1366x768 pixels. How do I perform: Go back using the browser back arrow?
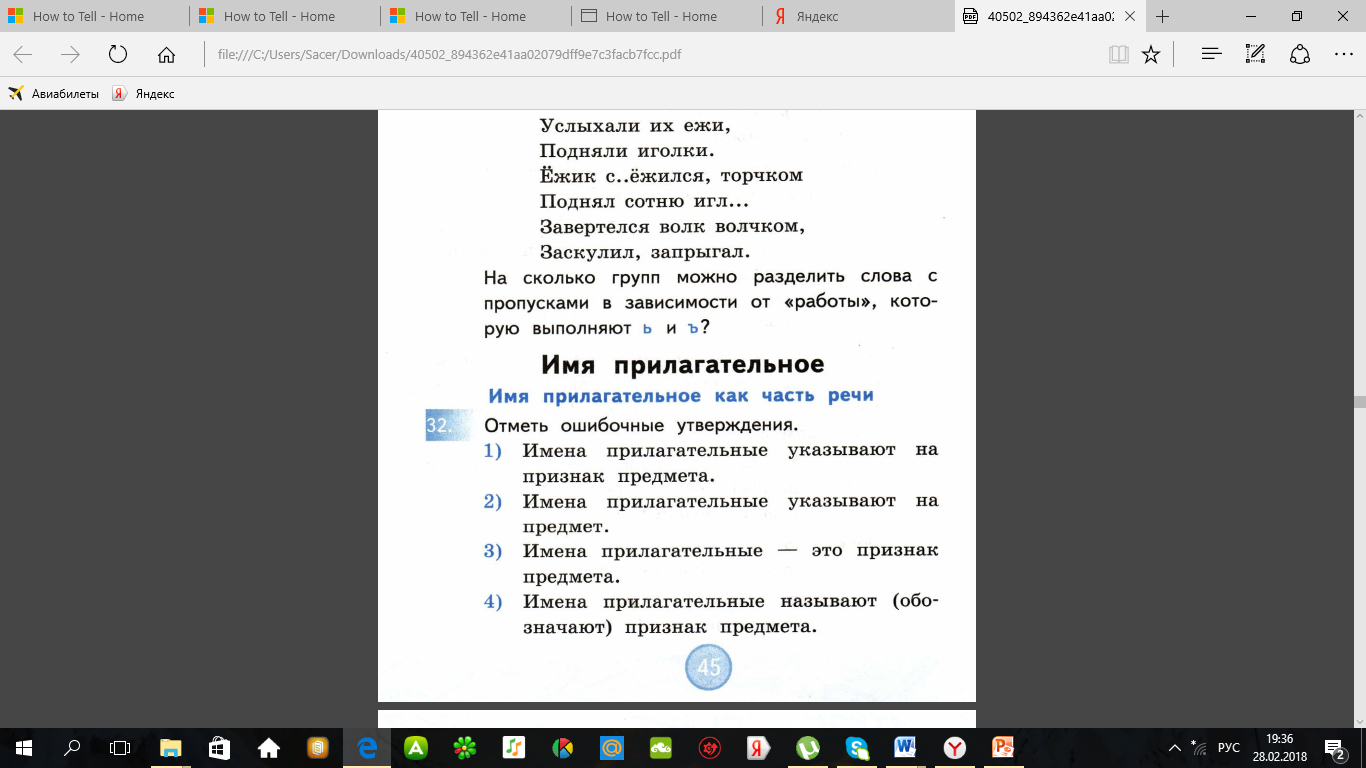22,55
